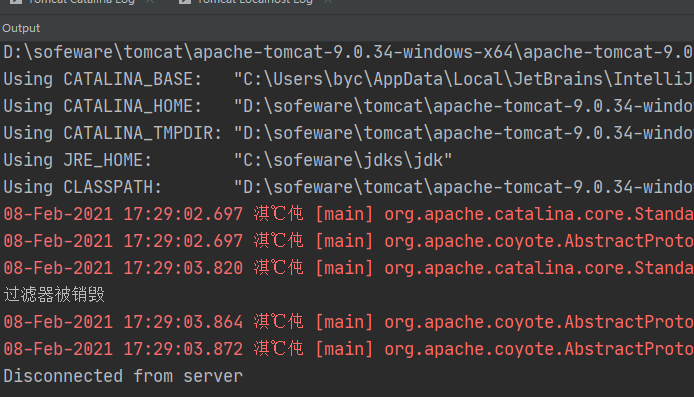Click the 17:29:03.820 catalina.core log entry
This screenshot has width=694, height=397.
[348, 268]
